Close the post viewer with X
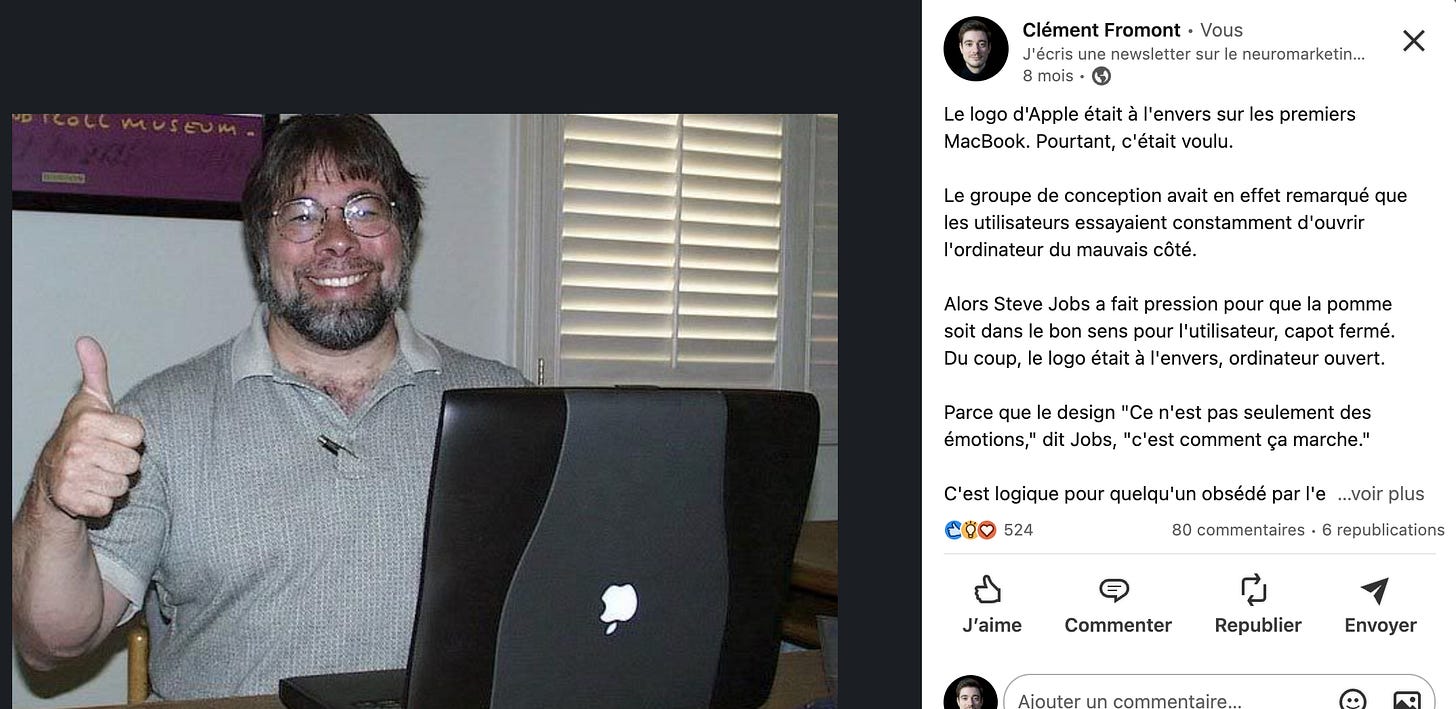The width and height of the screenshot is (1456, 709). (x=1413, y=41)
